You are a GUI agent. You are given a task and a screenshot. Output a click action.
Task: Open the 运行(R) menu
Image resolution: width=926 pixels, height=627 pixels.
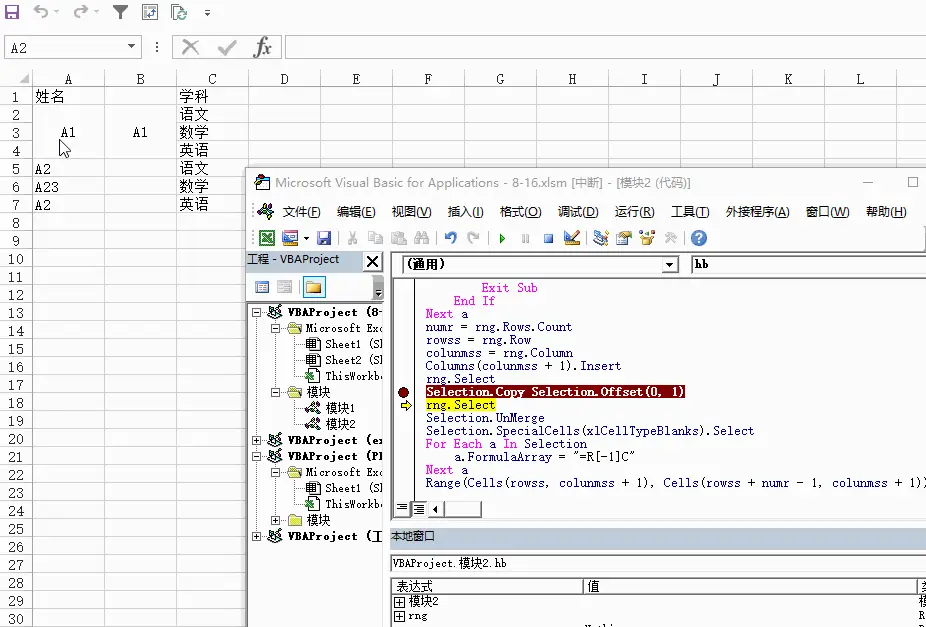[634, 212]
